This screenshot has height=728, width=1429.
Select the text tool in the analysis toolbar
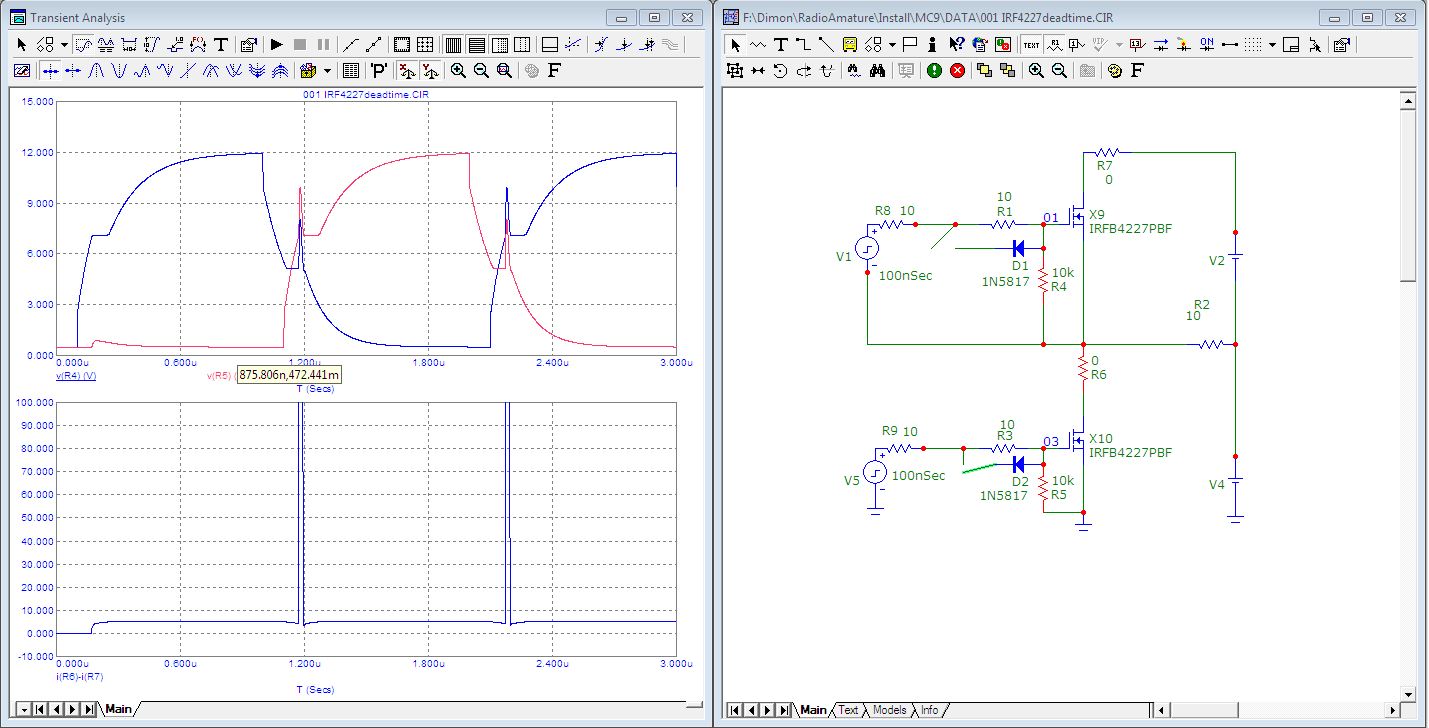tap(221, 44)
